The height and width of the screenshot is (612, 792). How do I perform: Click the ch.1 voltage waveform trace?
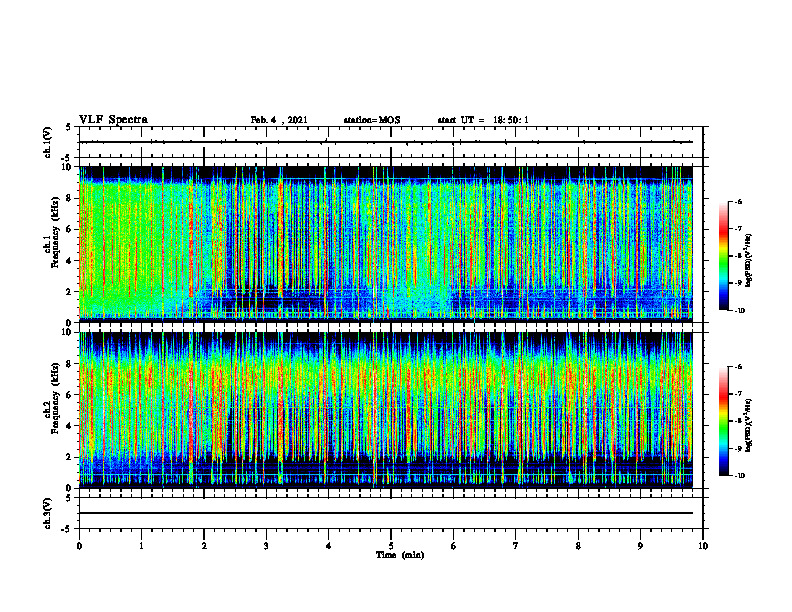[x=386, y=142]
